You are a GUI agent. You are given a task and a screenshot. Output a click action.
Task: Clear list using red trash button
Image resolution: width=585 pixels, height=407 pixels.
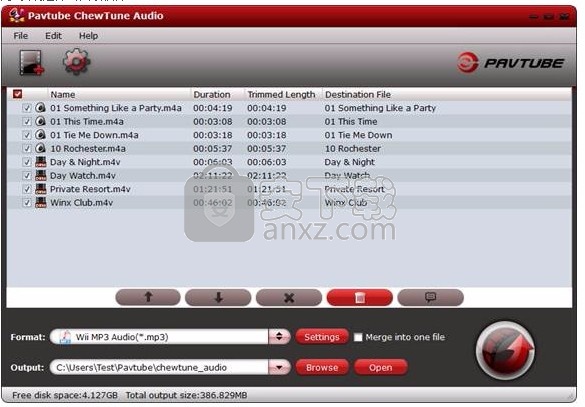tap(360, 297)
